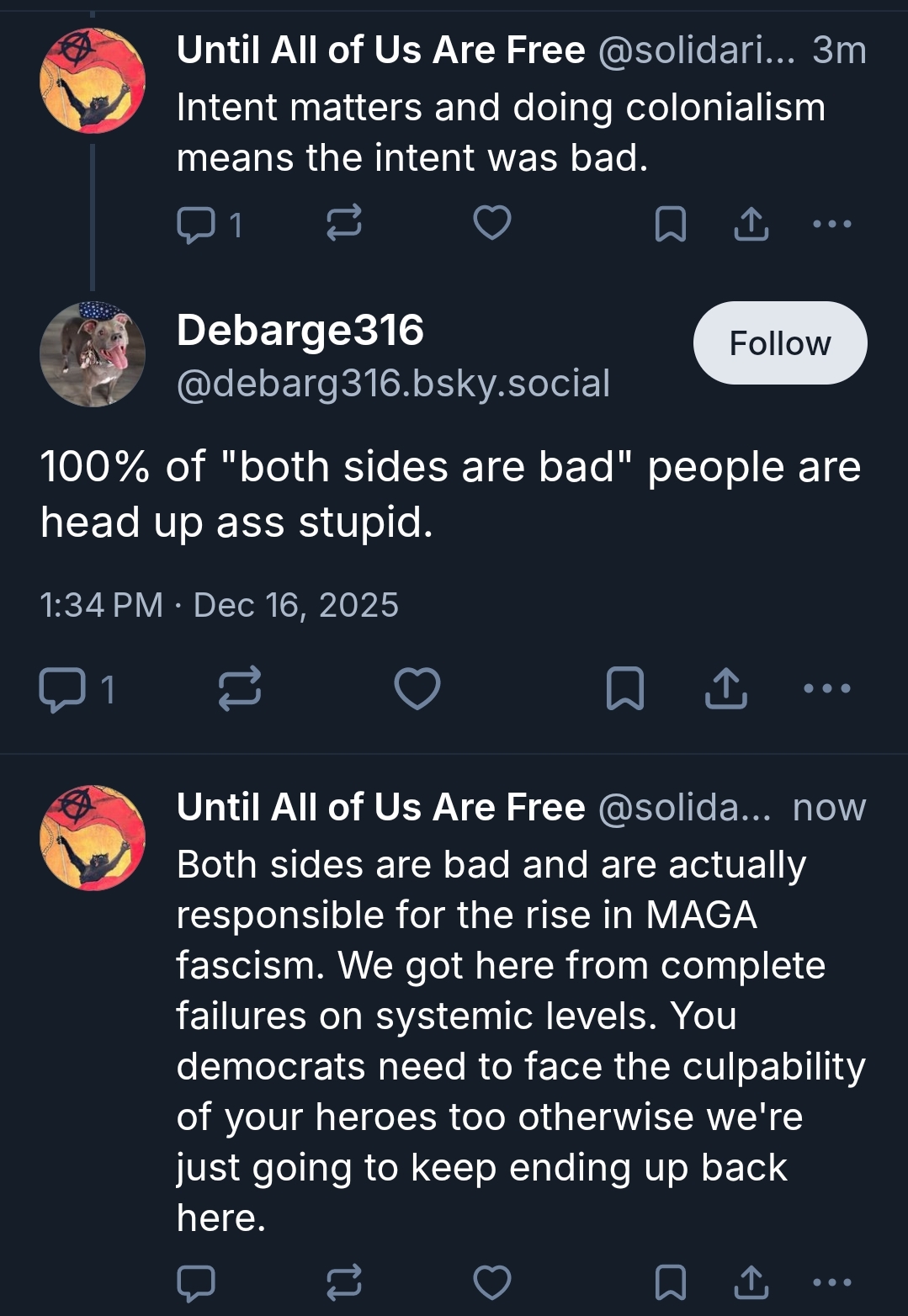The width and height of the screenshot is (908, 1316).
Task: Share the "Intent matters" colonialism post
Action: (751, 224)
